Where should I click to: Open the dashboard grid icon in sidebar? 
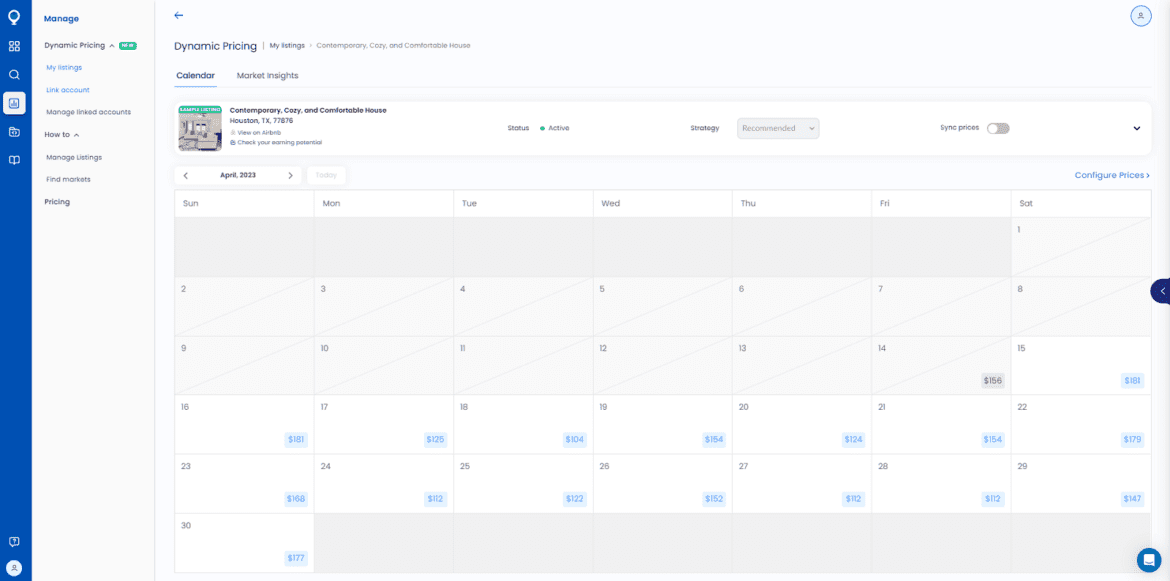click(14, 46)
